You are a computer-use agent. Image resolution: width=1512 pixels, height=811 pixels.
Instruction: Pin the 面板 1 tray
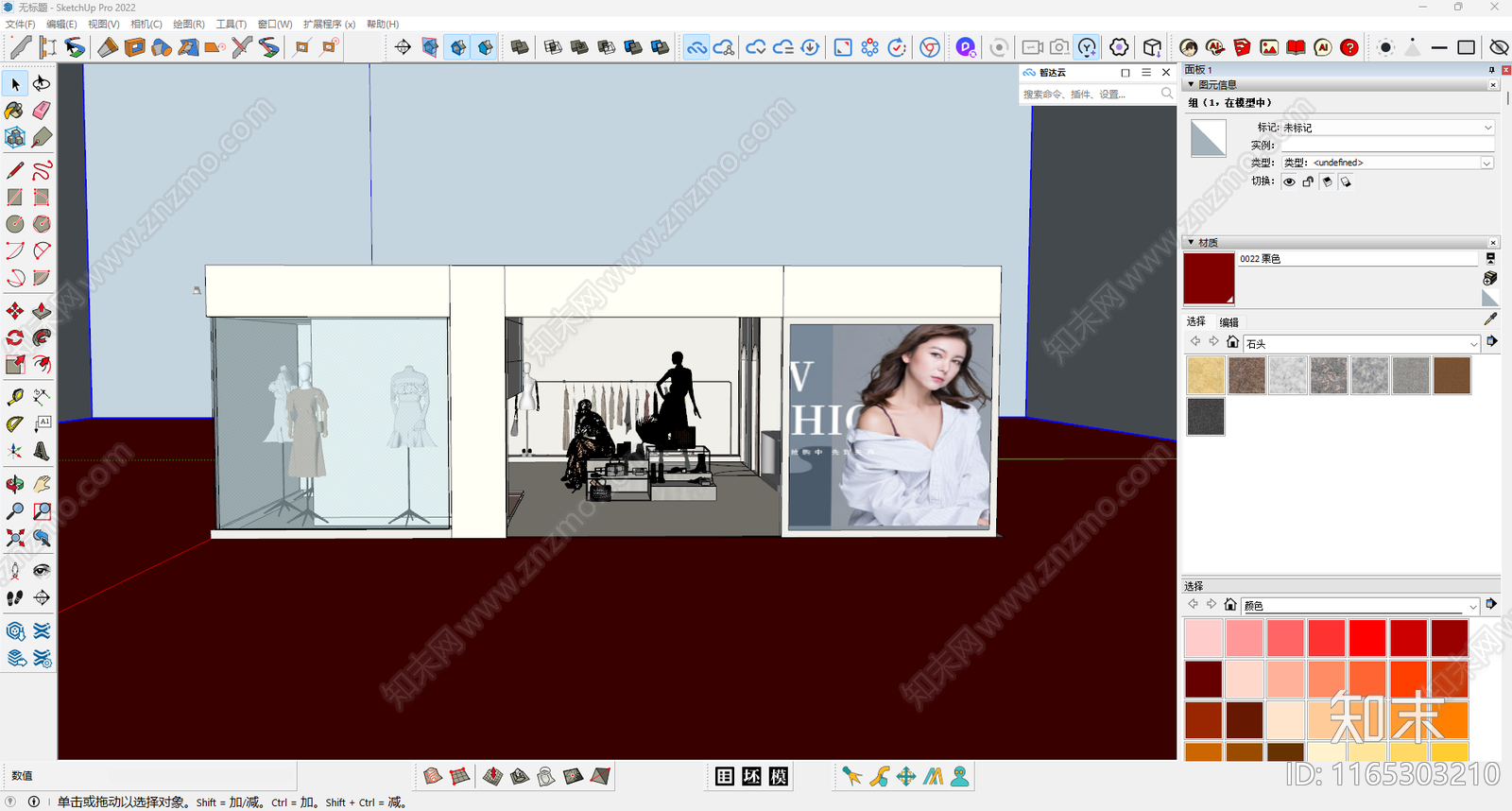tap(1492, 70)
